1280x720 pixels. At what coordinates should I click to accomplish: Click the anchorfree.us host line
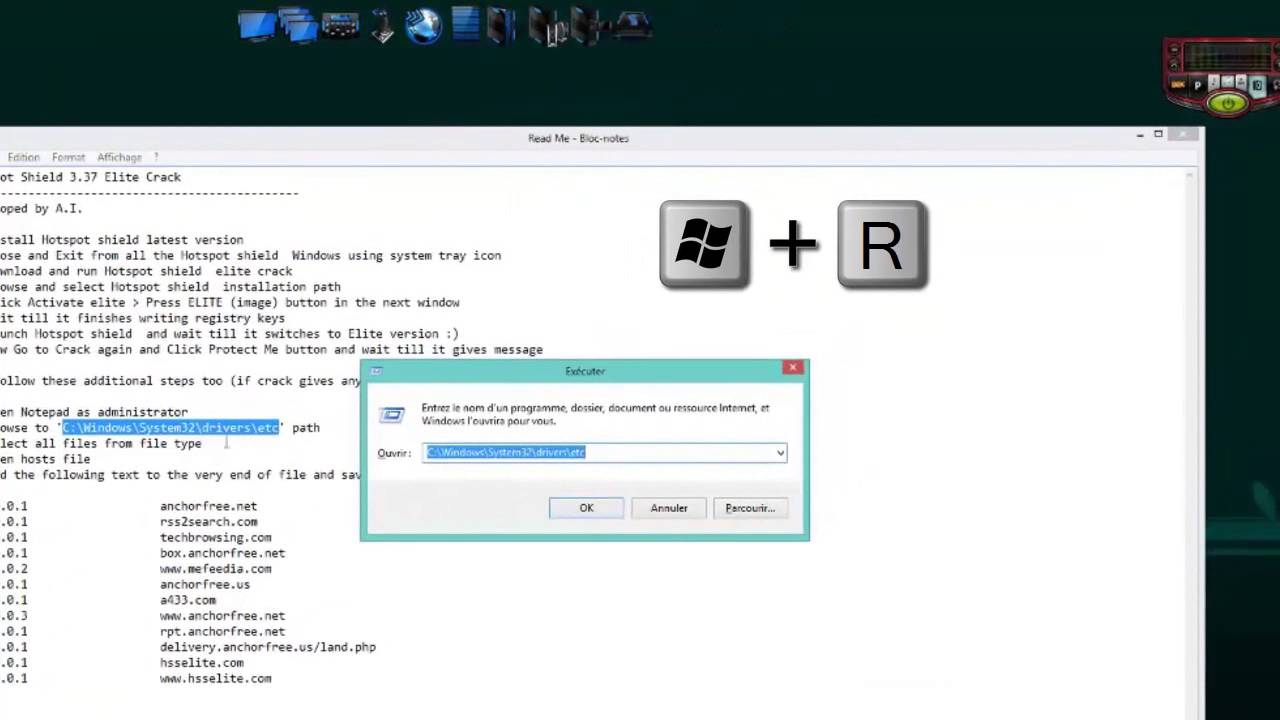click(x=204, y=584)
